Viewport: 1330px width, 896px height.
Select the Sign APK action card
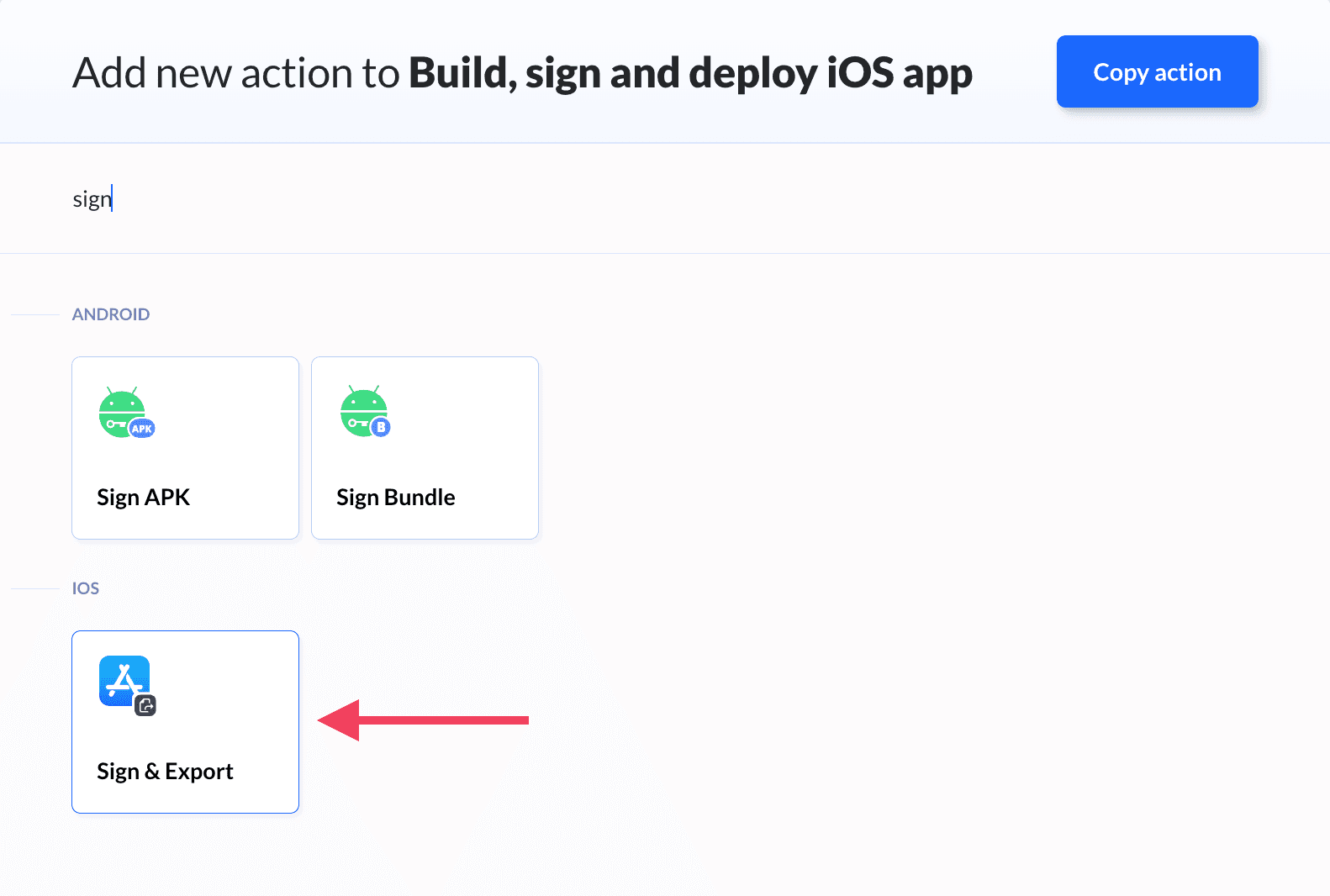point(185,447)
